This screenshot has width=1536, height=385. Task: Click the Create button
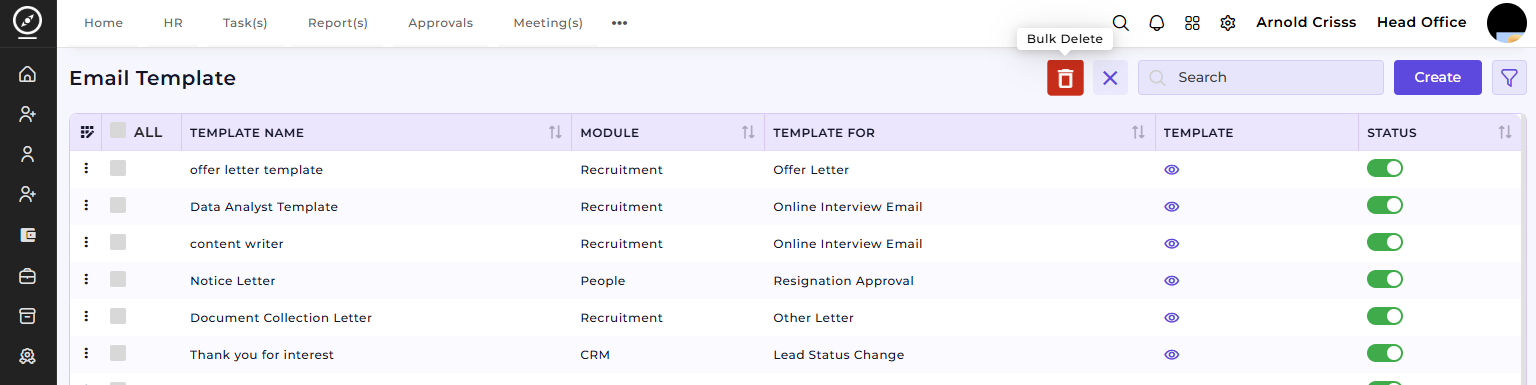pos(1438,77)
